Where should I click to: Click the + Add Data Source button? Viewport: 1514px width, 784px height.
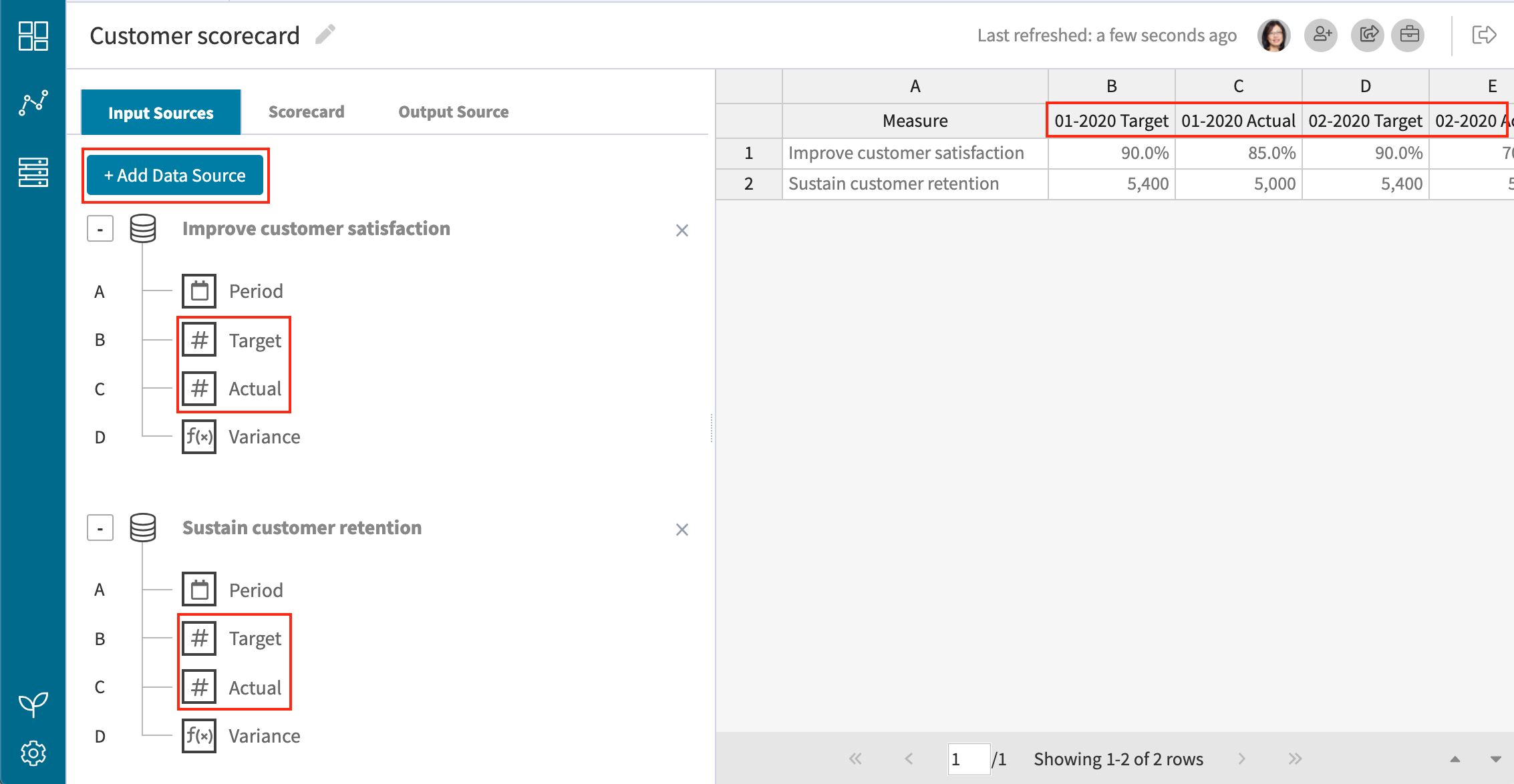(x=174, y=175)
